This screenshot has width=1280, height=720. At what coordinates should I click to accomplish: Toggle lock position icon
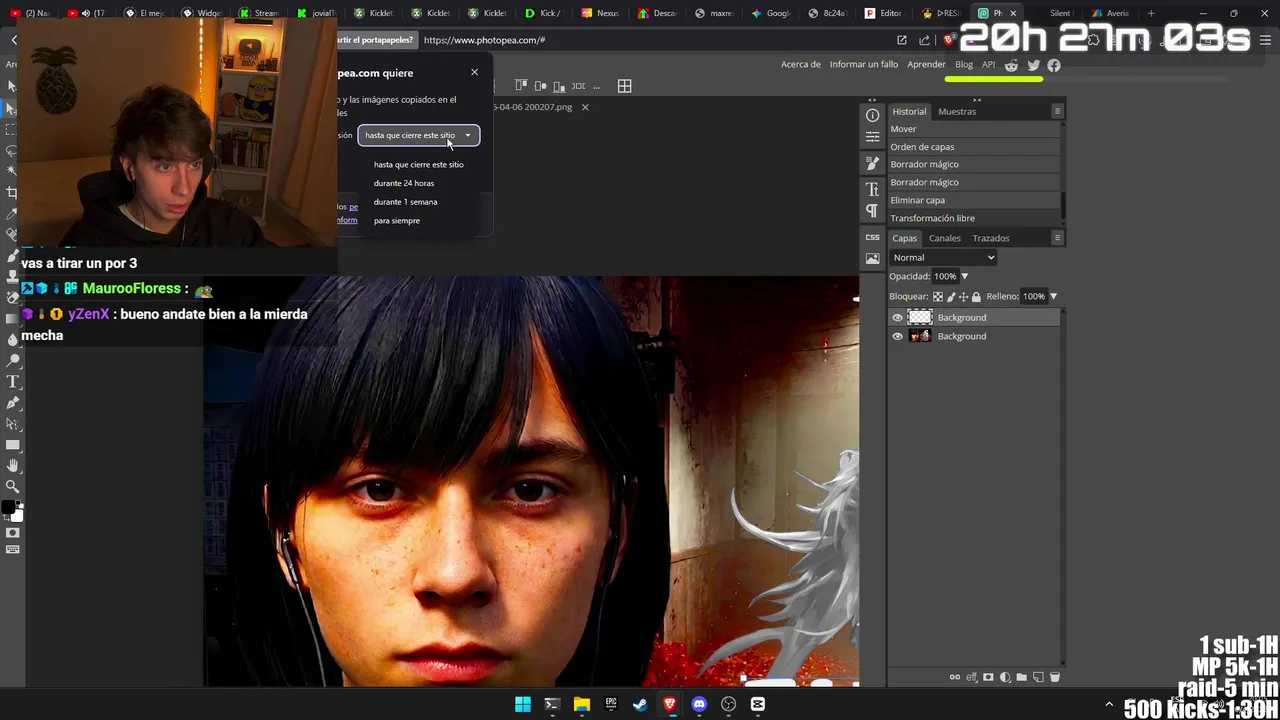pyautogui.click(x=963, y=296)
